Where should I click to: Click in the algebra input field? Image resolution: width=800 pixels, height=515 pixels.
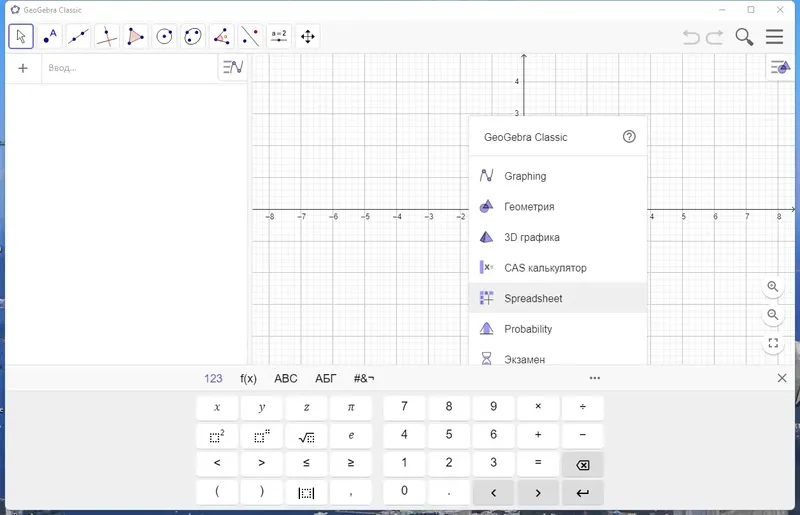tap(130, 68)
